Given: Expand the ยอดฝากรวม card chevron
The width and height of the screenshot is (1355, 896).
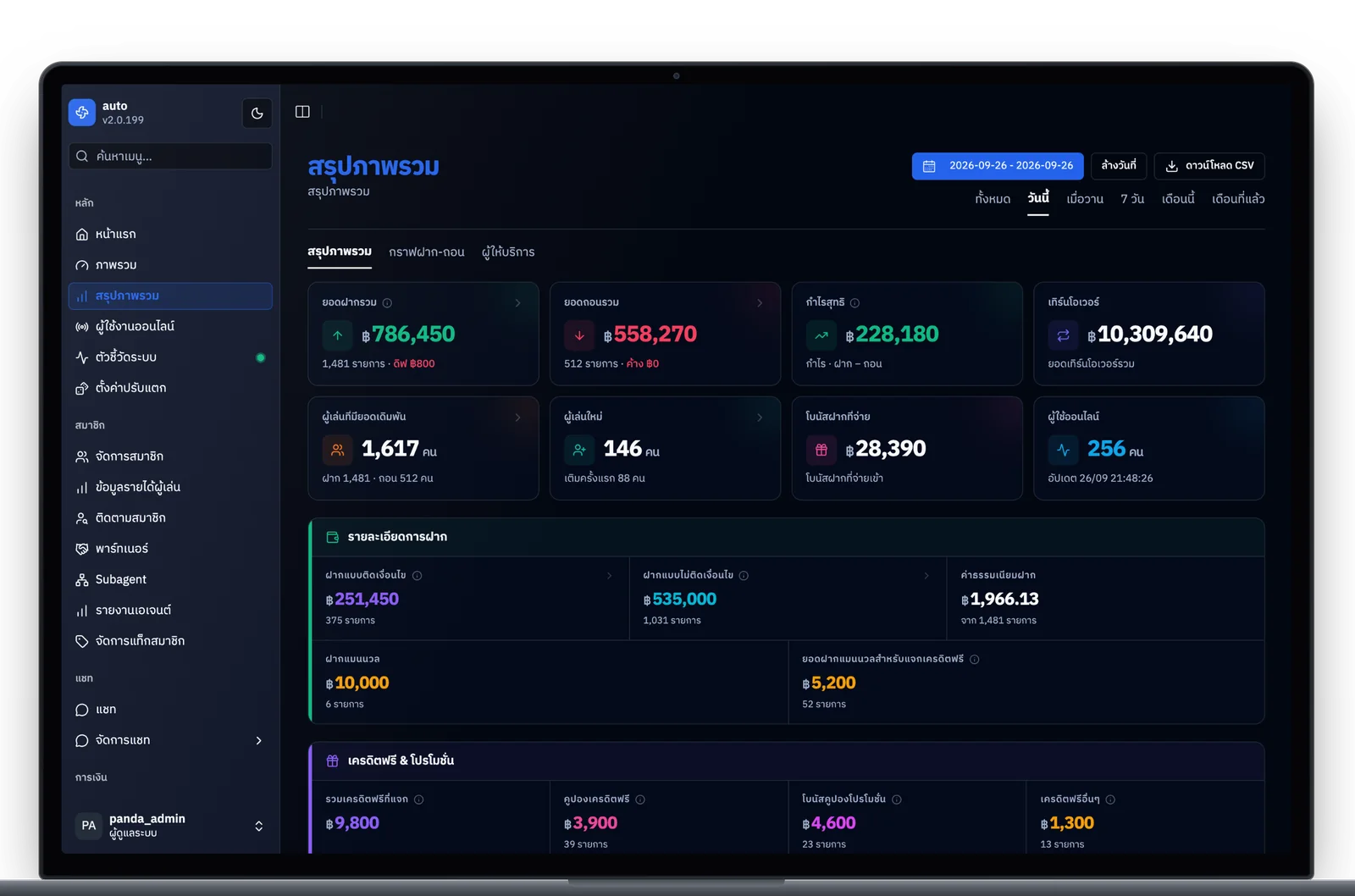Looking at the screenshot, I should pyautogui.click(x=518, y=303).
